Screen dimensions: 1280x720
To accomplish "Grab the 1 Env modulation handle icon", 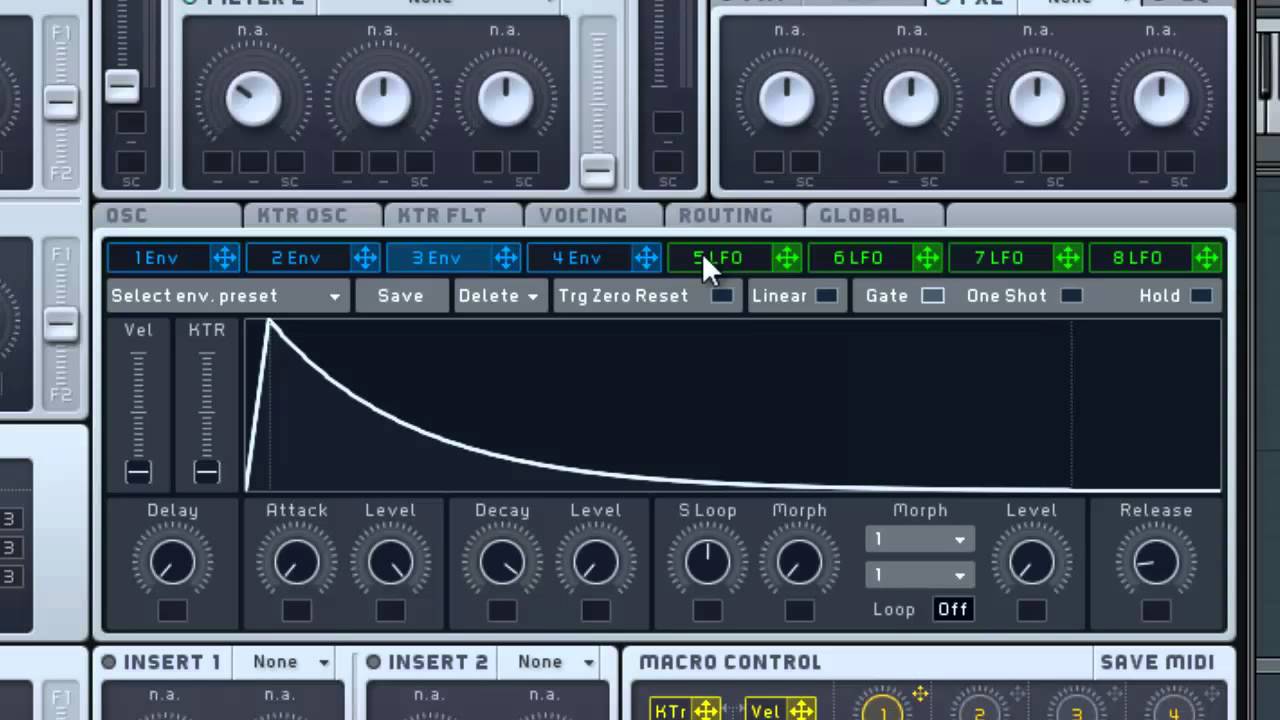I will (225, 258).
